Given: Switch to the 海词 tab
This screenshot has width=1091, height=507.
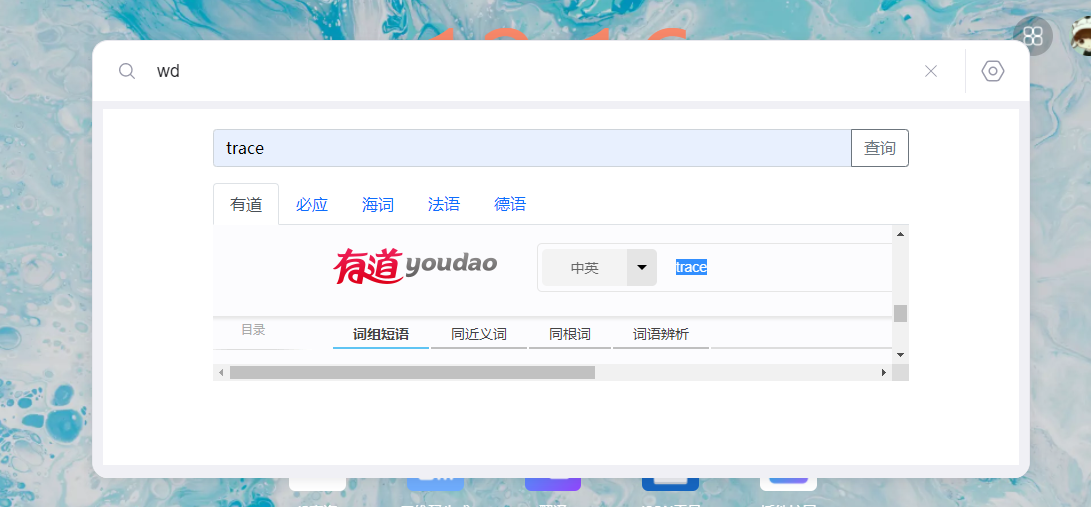Looking at the screenshot, I should [378, 204].
